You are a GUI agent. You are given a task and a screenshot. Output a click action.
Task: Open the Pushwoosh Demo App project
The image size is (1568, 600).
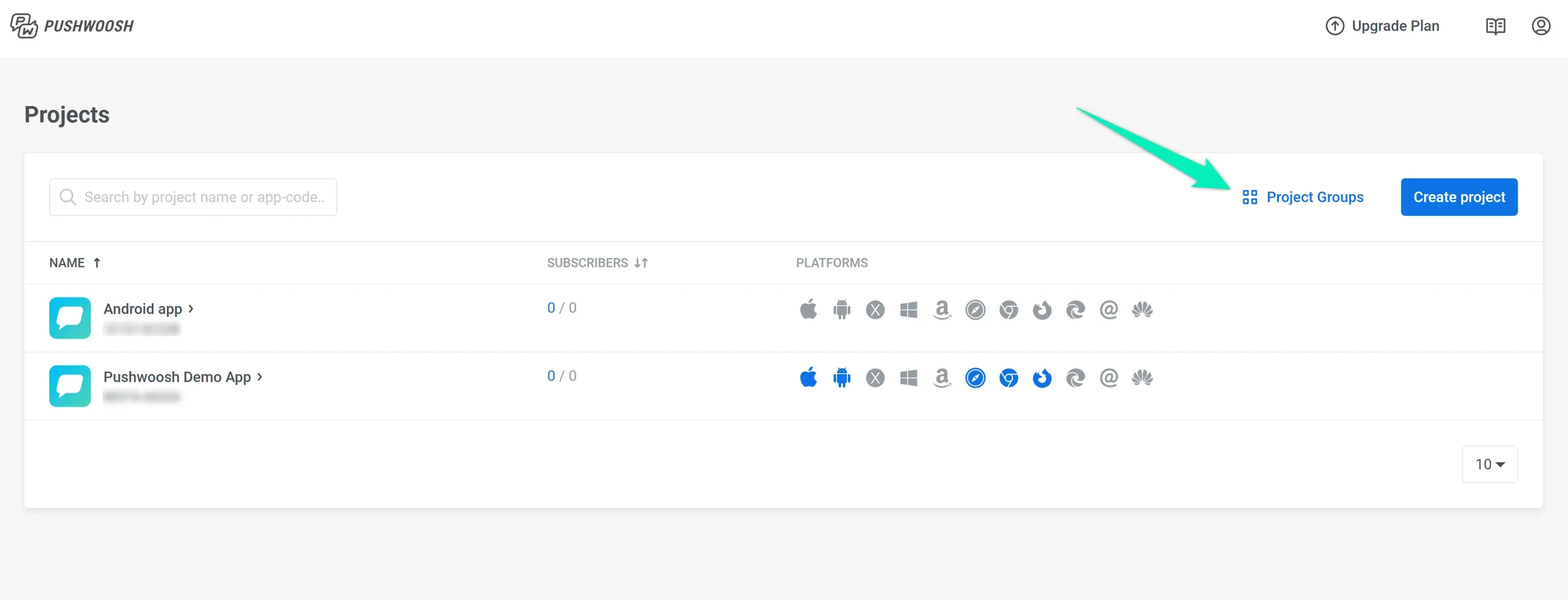[x=177, y=377]
